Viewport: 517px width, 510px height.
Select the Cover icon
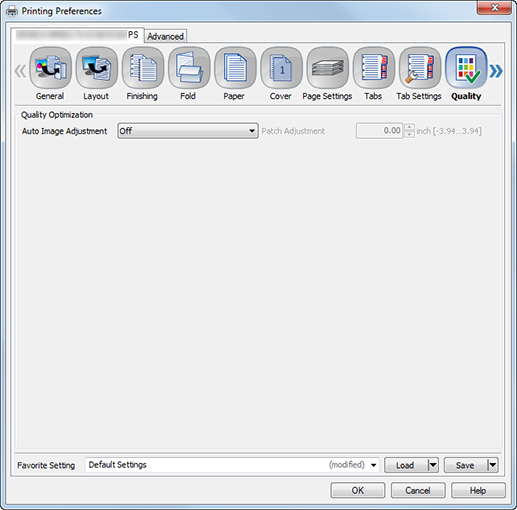coord(281,68)
